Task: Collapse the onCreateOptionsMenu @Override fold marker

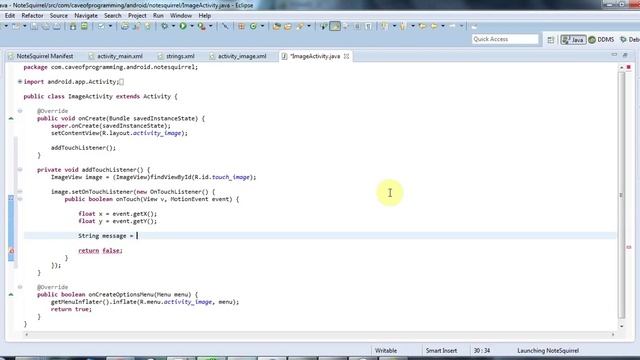Action: [20, 287]
